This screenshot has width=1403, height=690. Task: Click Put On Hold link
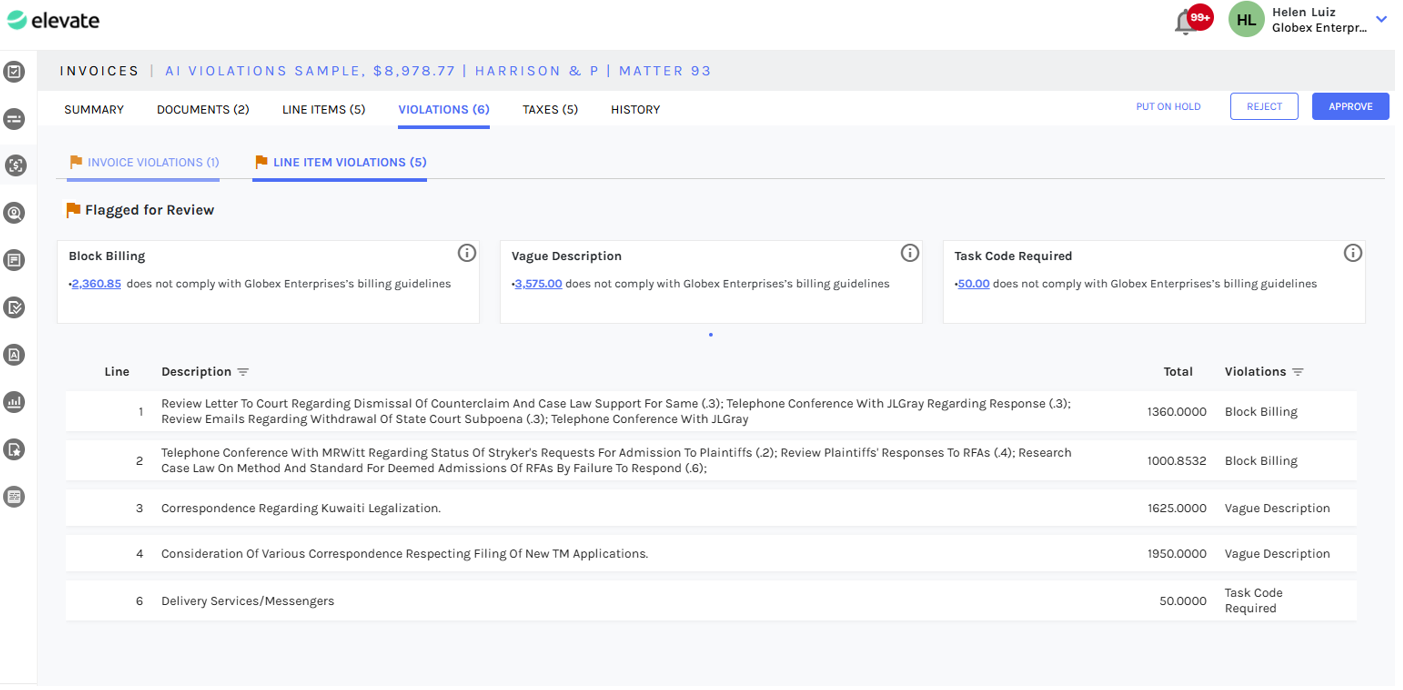coord(1168,107)
